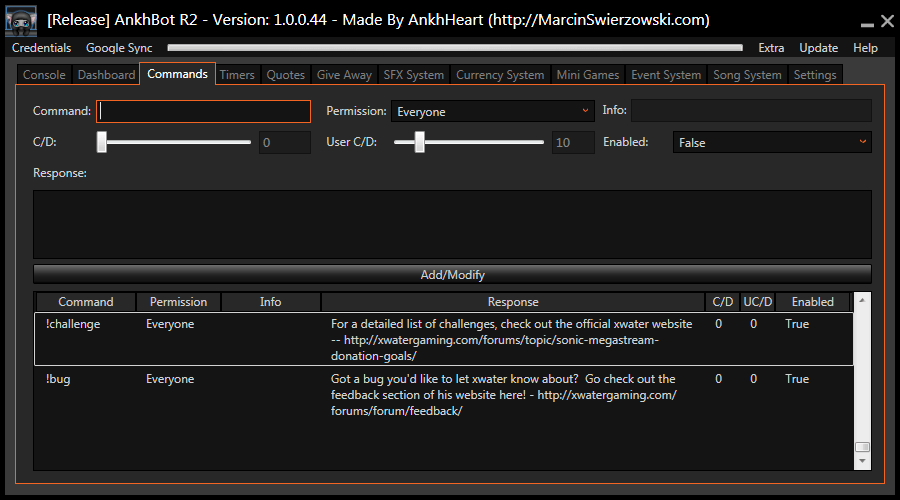Focus the Command input field
The image size is (900, 500).
[204, 111]
